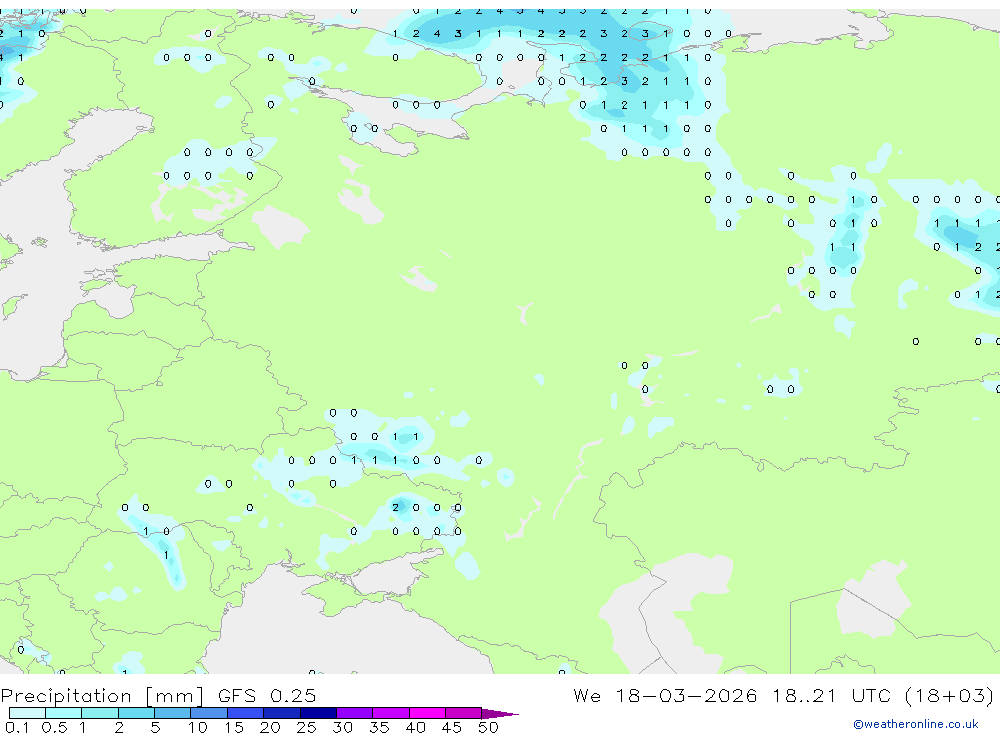The width and height of the screenshot is (1000, 733).
Task: Click the 'We' weekday label
Action: pos(587,695)
